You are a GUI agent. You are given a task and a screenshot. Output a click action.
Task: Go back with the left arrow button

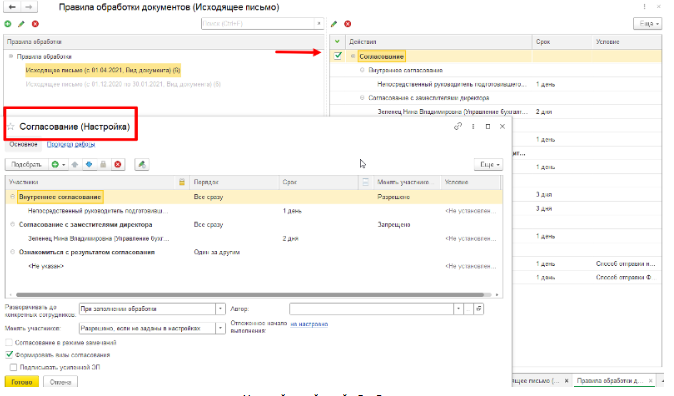(x=12, y=7)
